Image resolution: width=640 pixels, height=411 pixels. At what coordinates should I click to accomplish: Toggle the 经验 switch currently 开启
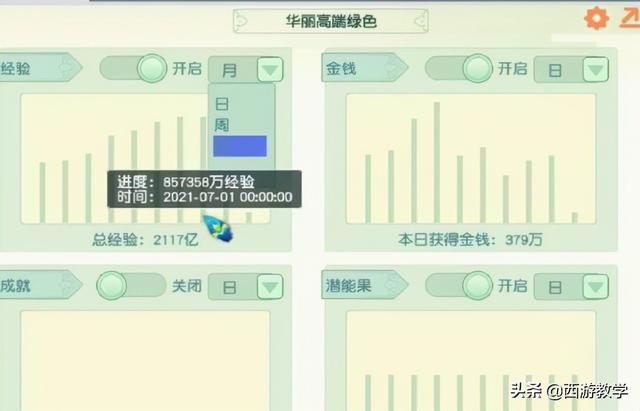tap(133, 68)
